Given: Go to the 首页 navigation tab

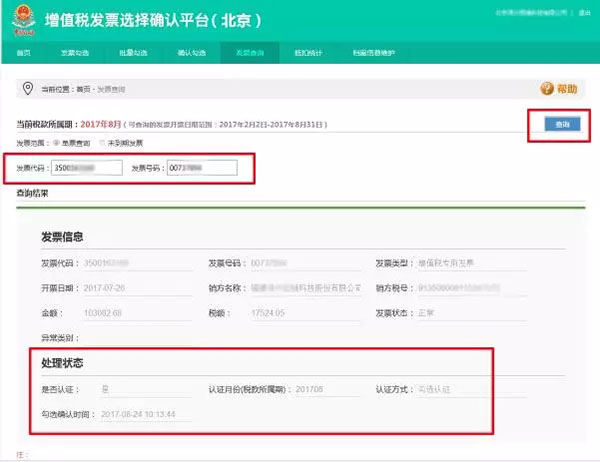Looking at the screenshot, I should pos(23,51).
